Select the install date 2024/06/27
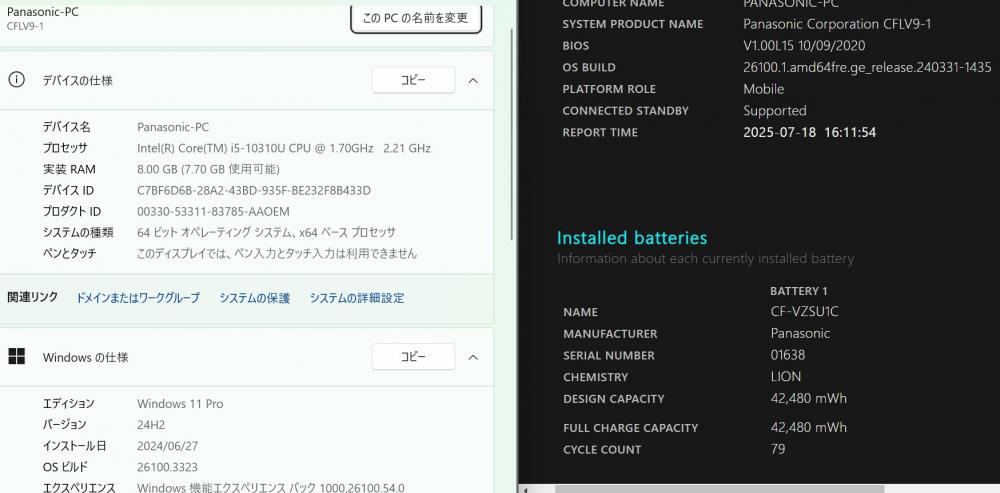 pos(167,446)
